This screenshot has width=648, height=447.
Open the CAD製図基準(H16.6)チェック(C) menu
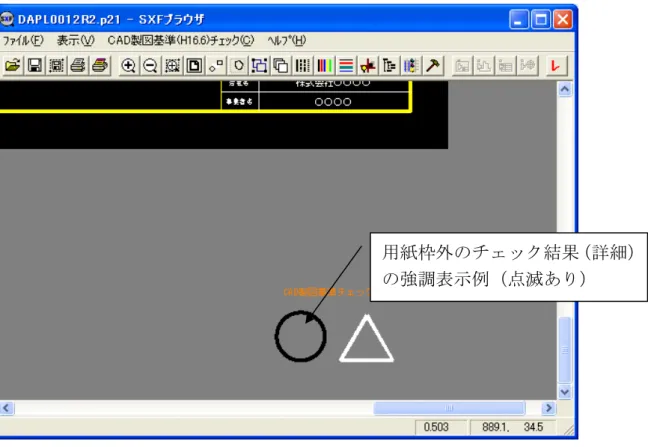tap(181, 40)
